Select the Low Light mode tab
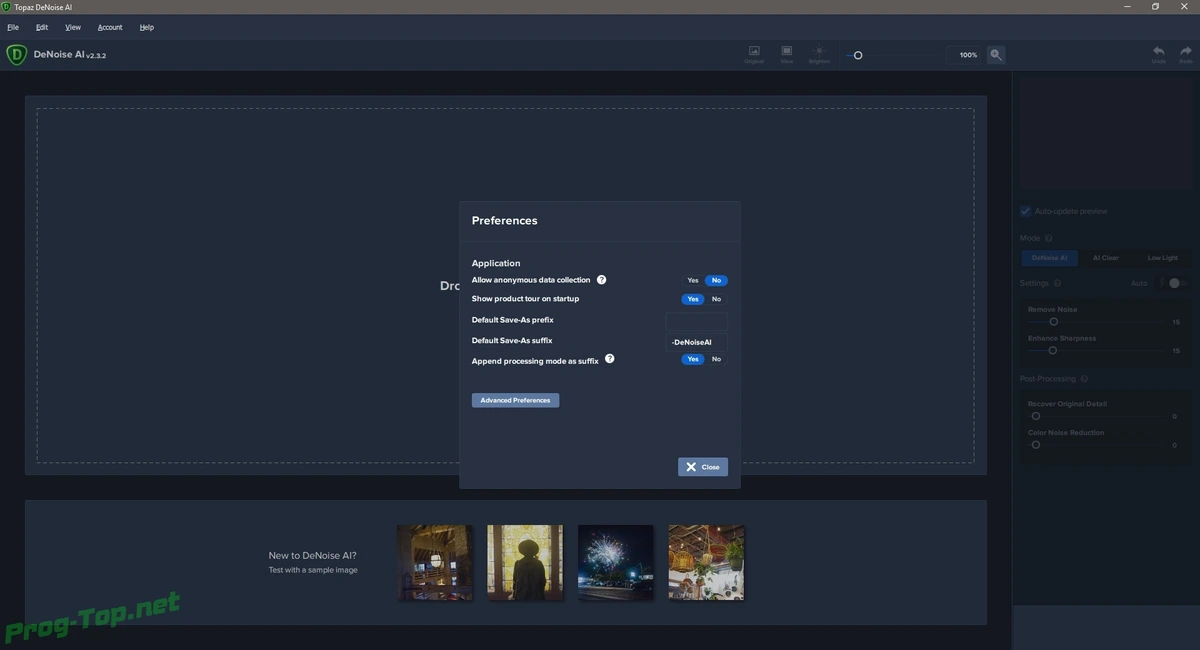The width and height of the screenshot is (1200, 650). [x=1163, y=258]
